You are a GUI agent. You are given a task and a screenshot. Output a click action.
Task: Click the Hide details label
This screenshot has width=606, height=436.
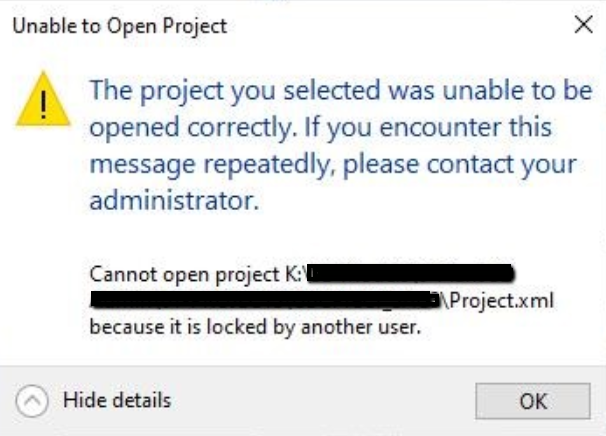117,401
